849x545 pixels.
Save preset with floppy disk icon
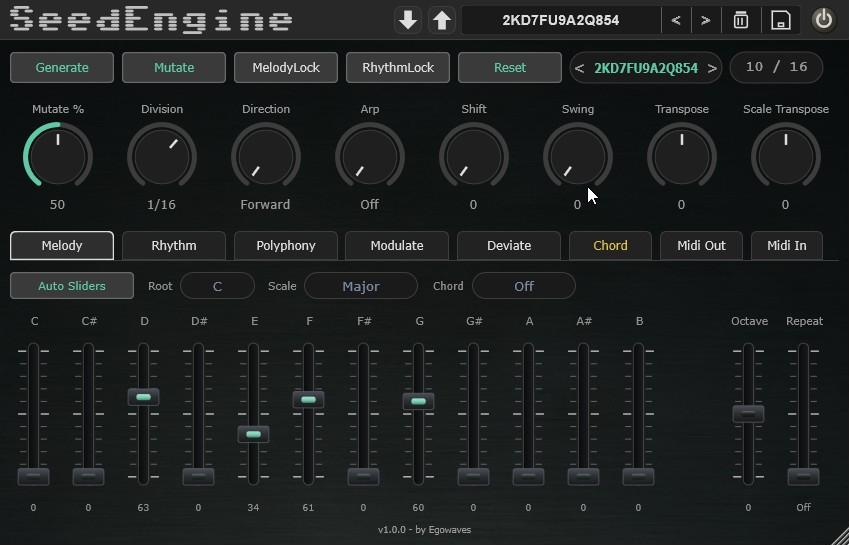pyautogui.click(x=780, y=21)
